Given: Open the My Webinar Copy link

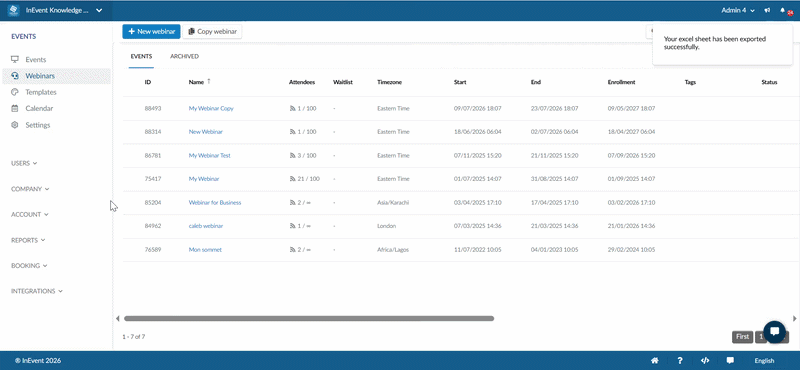Looking at the screenshot, I should (211, 109).
